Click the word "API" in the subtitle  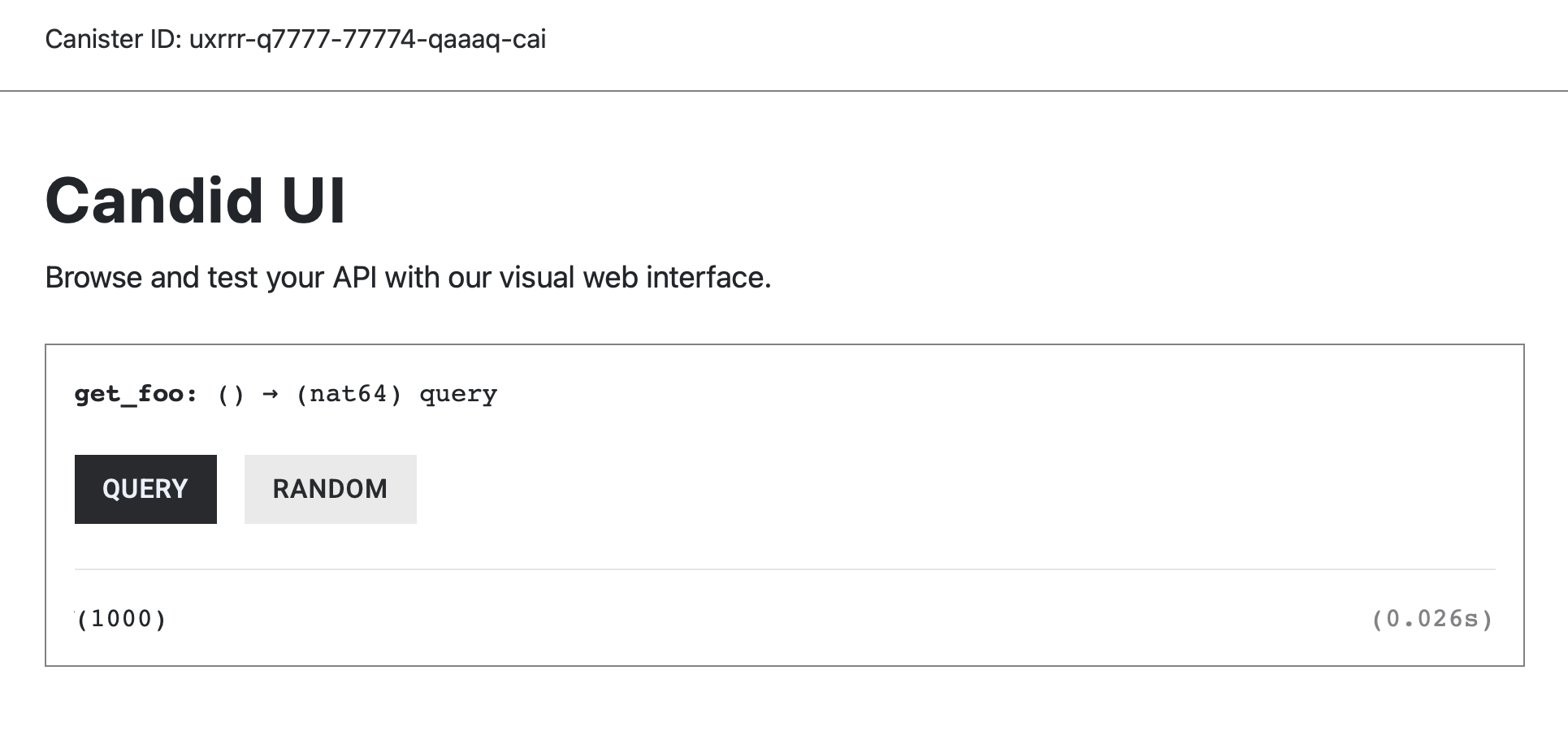point(354,278)
